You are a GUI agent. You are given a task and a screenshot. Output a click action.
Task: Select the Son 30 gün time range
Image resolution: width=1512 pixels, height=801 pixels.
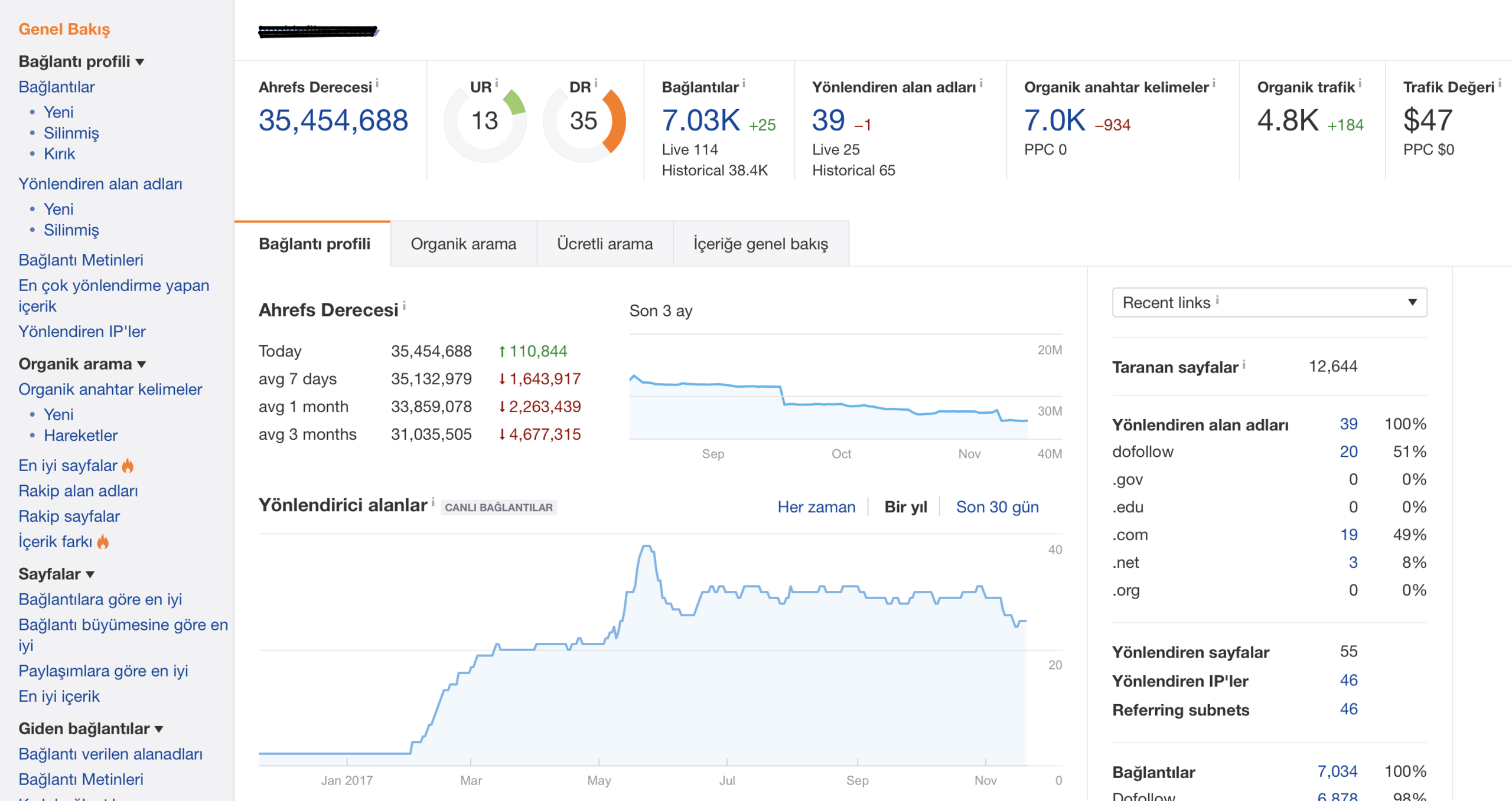997,507
